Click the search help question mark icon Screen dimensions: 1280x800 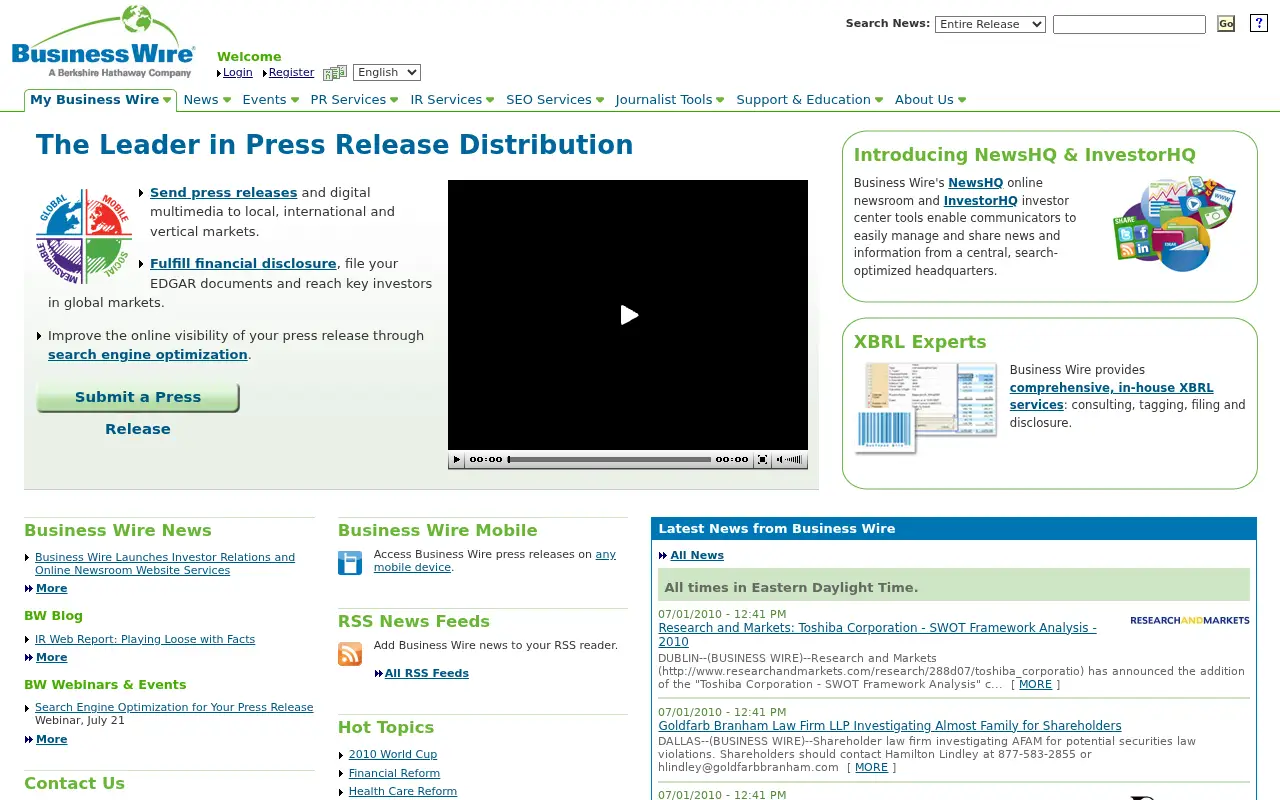tap(1259, 24)
